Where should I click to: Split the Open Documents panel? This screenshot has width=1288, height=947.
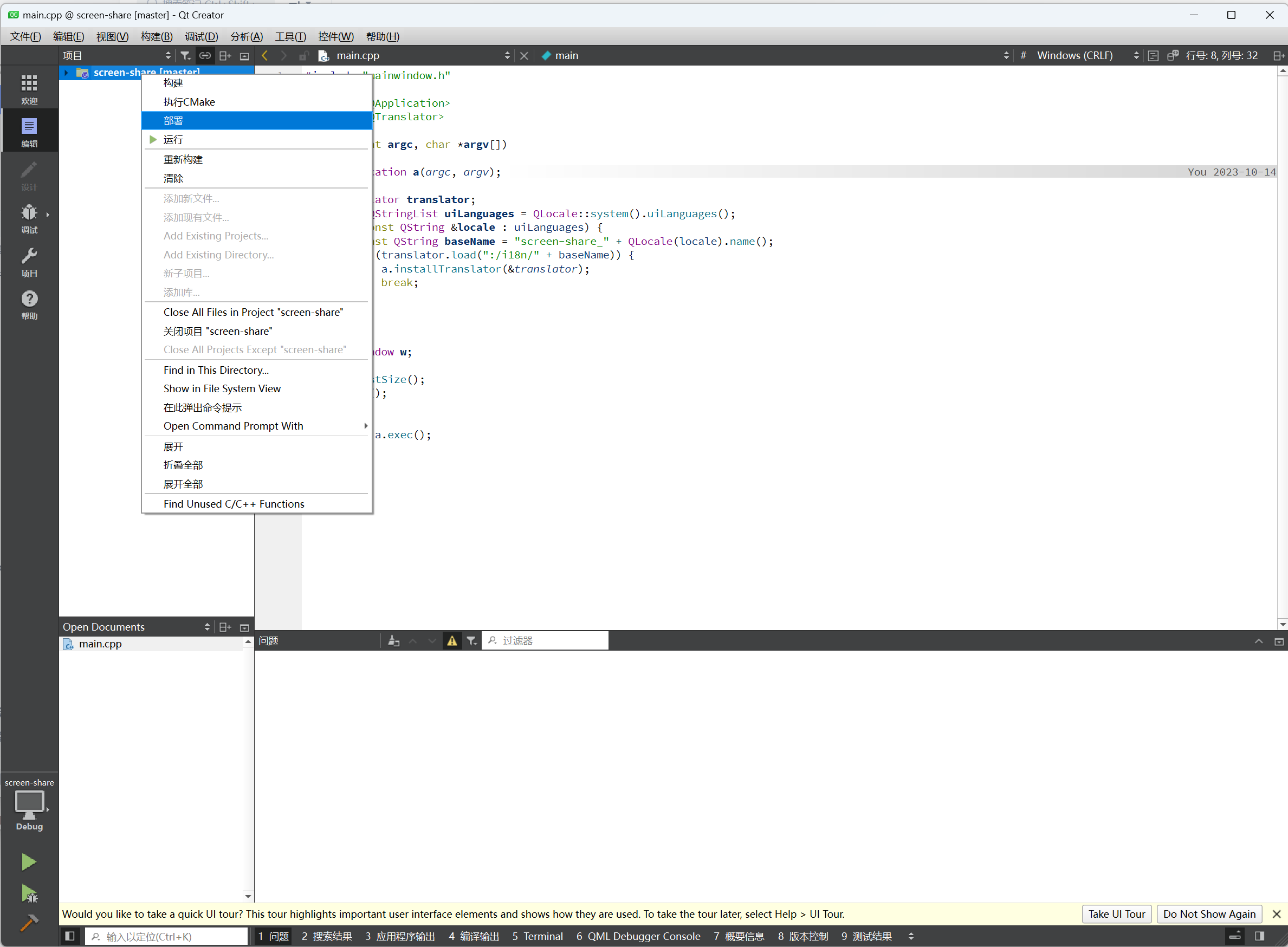[x=225, y=627]
